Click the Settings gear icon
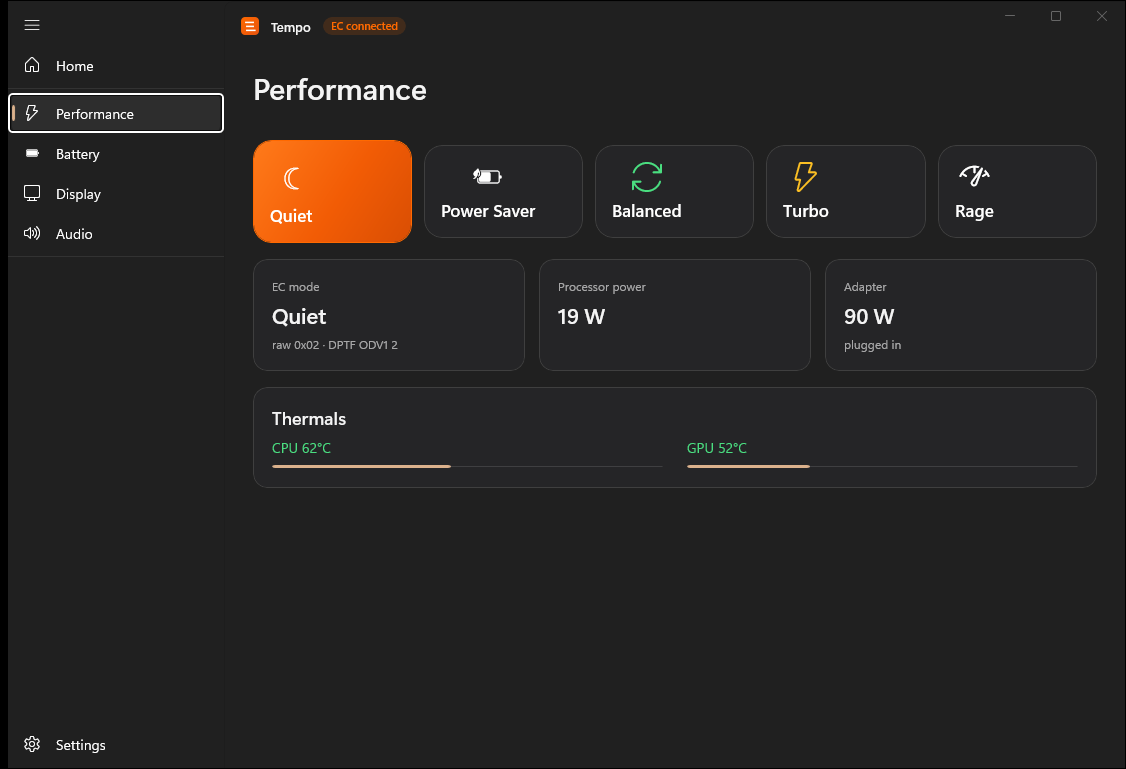The image size is (1126, 769). pyautogui.click(x=32, y=744)
